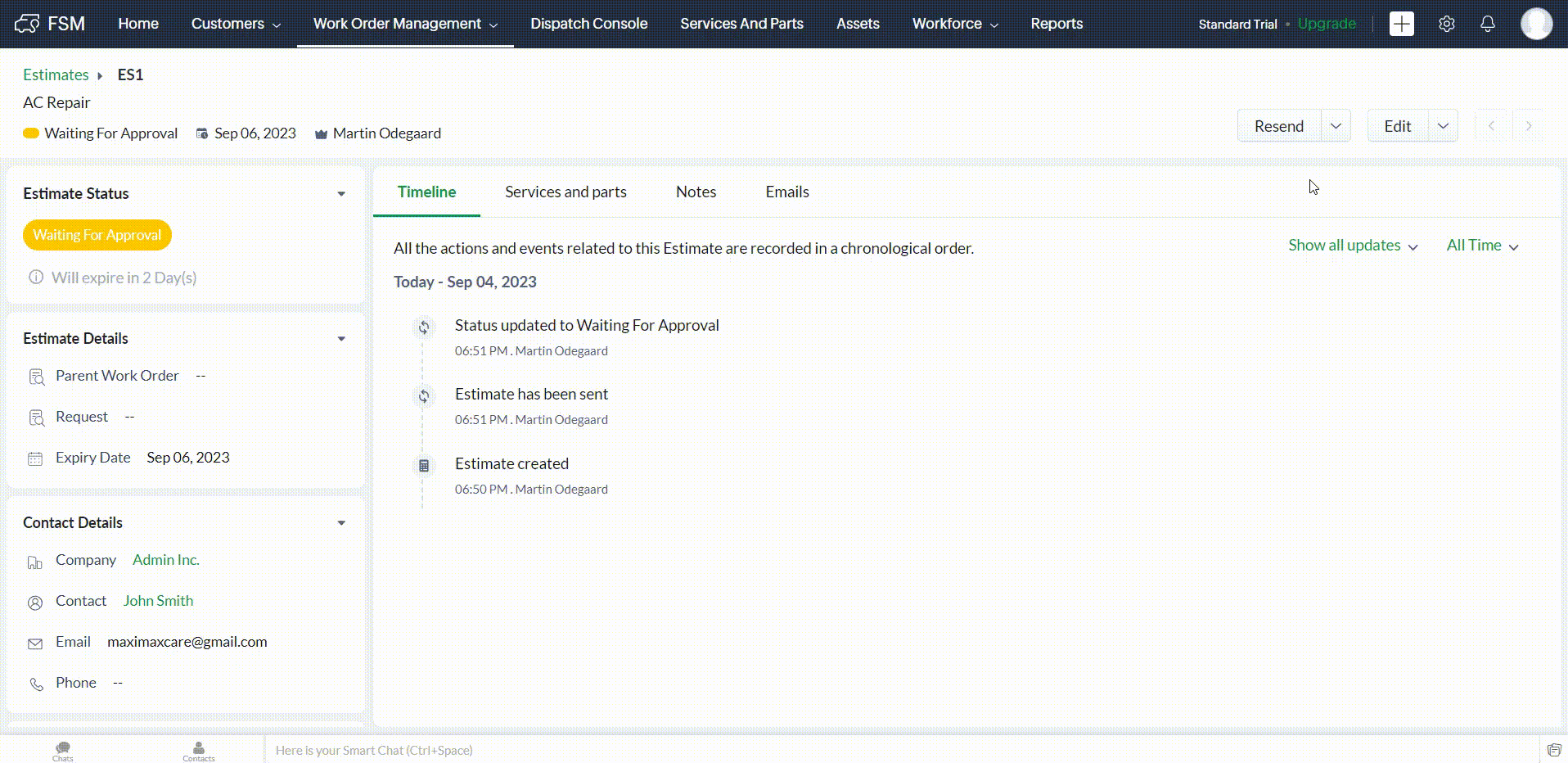Screen dimensions: 1568x763
Task: Open the Show all updates filter
Action: [x=1352, y=246]
